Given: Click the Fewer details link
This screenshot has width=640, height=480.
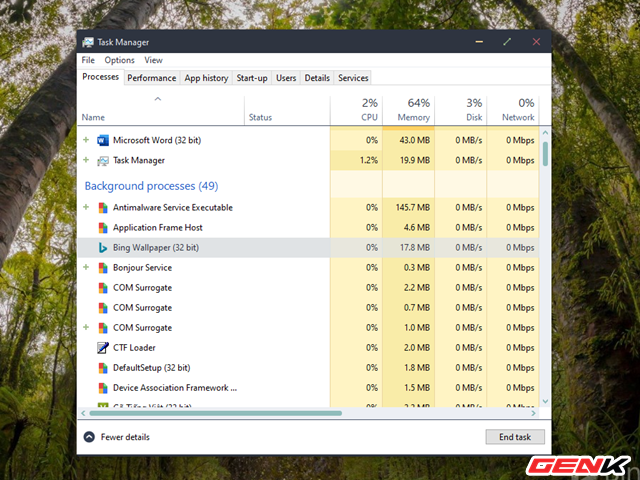Looking at the screenshot, I should [x=125, y=437].
